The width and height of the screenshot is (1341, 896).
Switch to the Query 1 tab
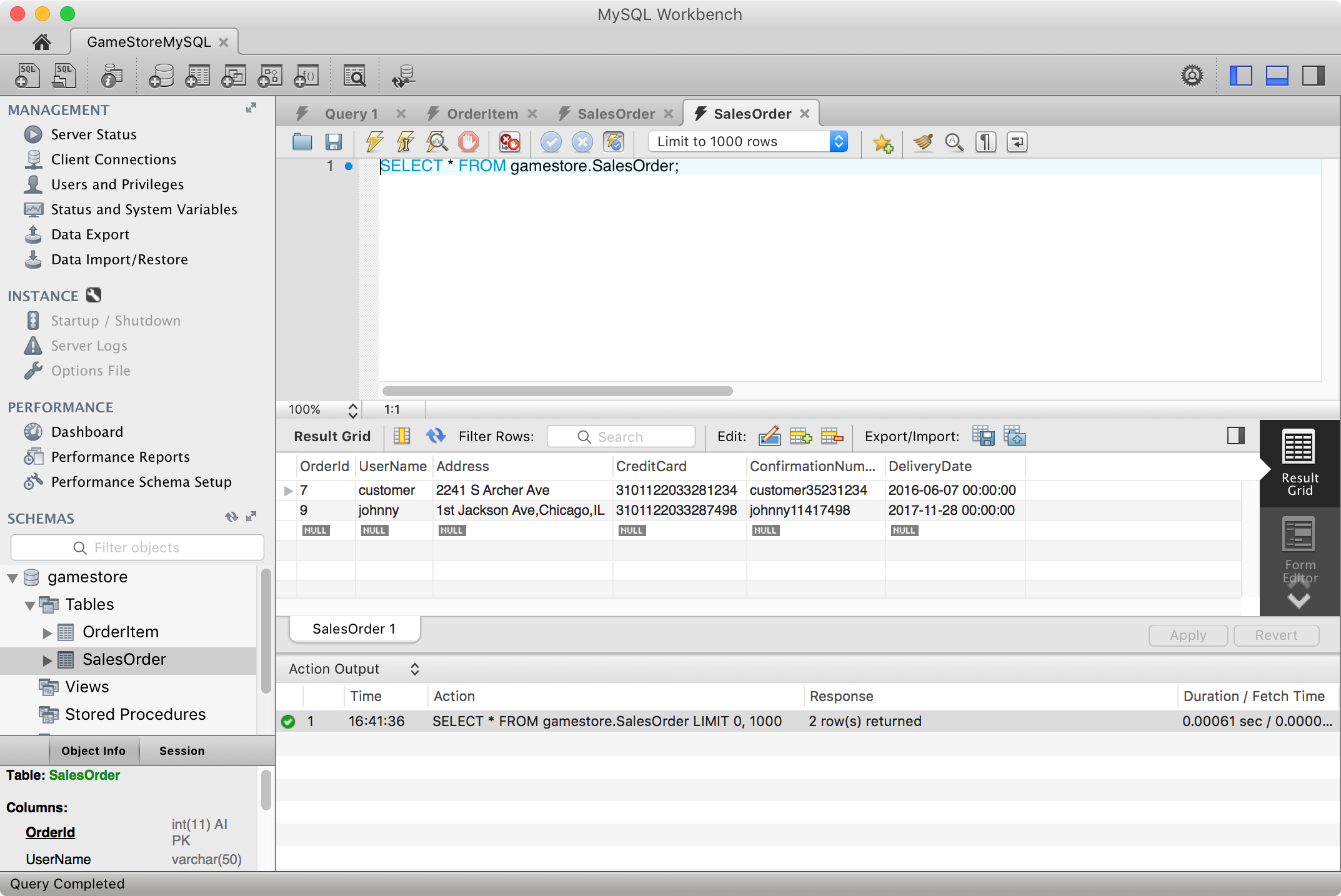(x=351, y=114)
